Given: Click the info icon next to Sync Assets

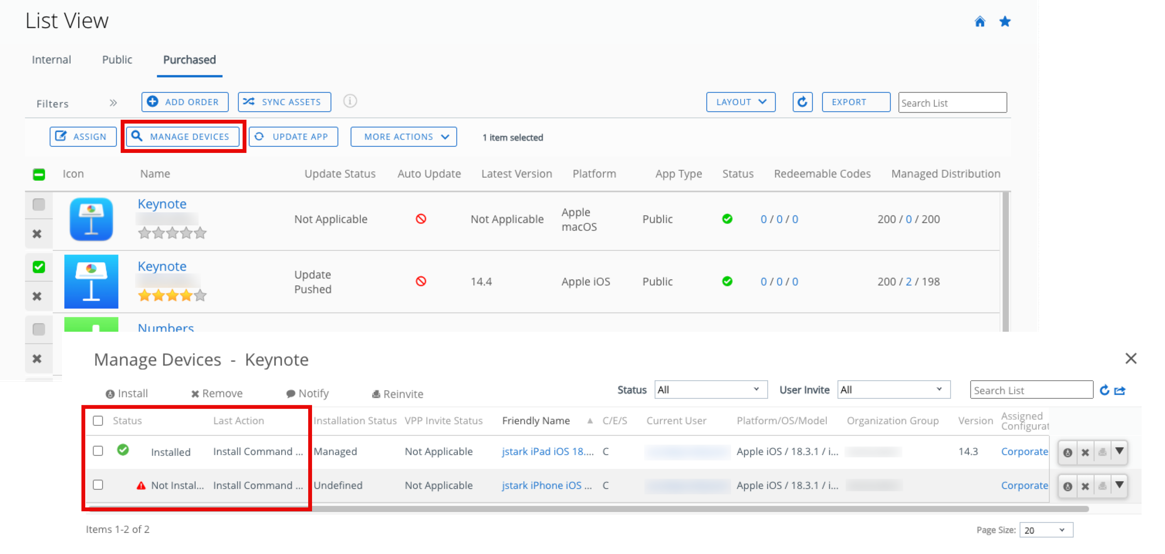Looking at the screenshot, I should [350, 101].
